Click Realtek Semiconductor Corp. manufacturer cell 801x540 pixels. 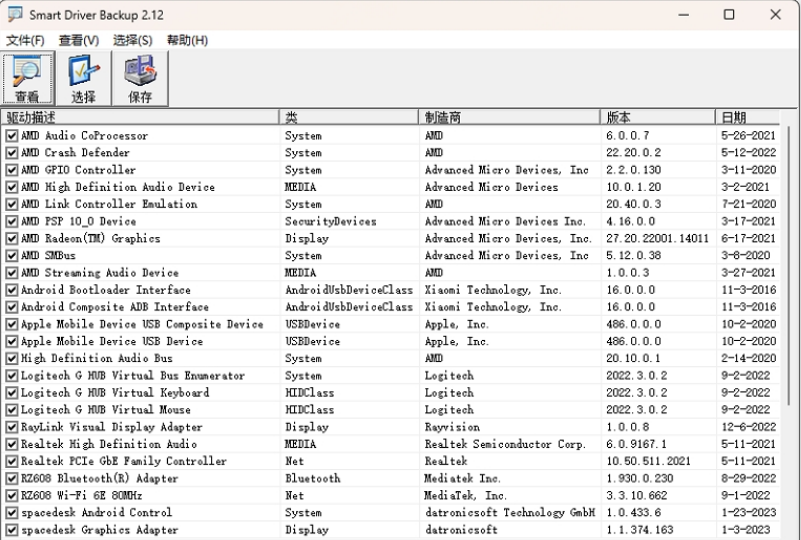505,444
